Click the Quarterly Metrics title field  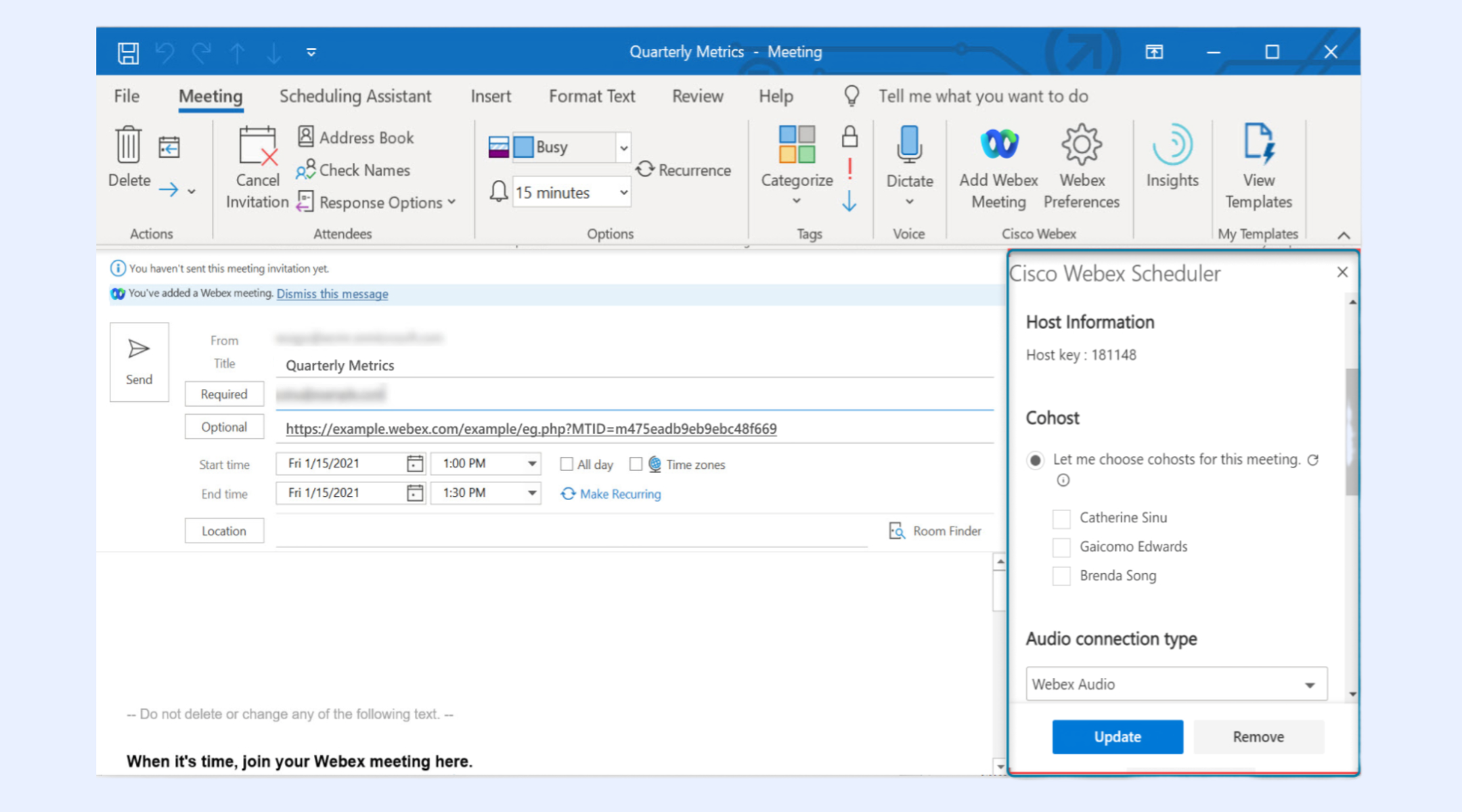point(634,365)
